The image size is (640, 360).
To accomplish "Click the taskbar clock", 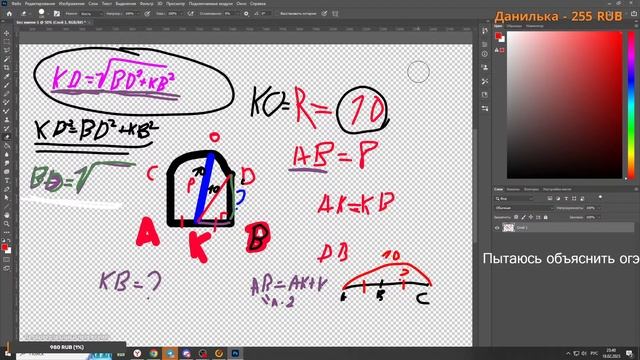I will click(x=611, y=353).
